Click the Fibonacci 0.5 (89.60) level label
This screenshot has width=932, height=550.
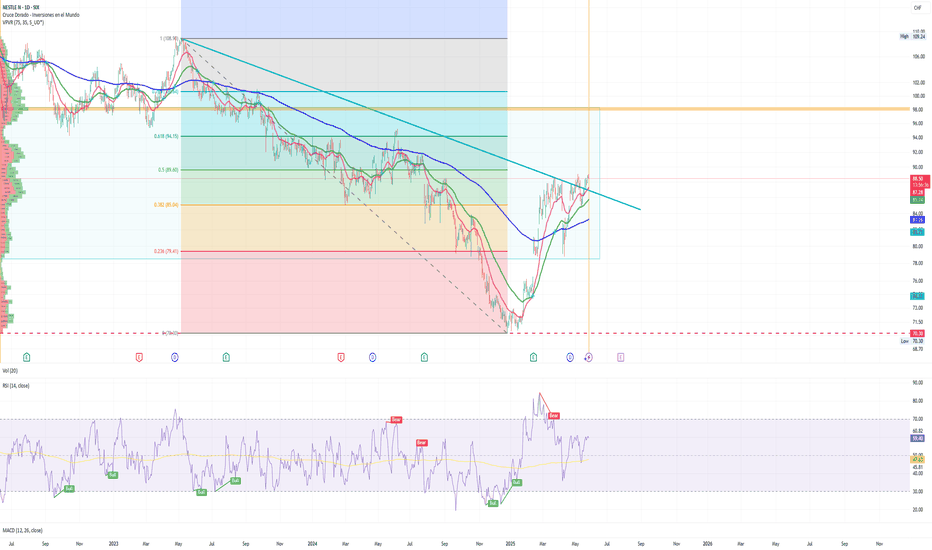click(168, 170)
